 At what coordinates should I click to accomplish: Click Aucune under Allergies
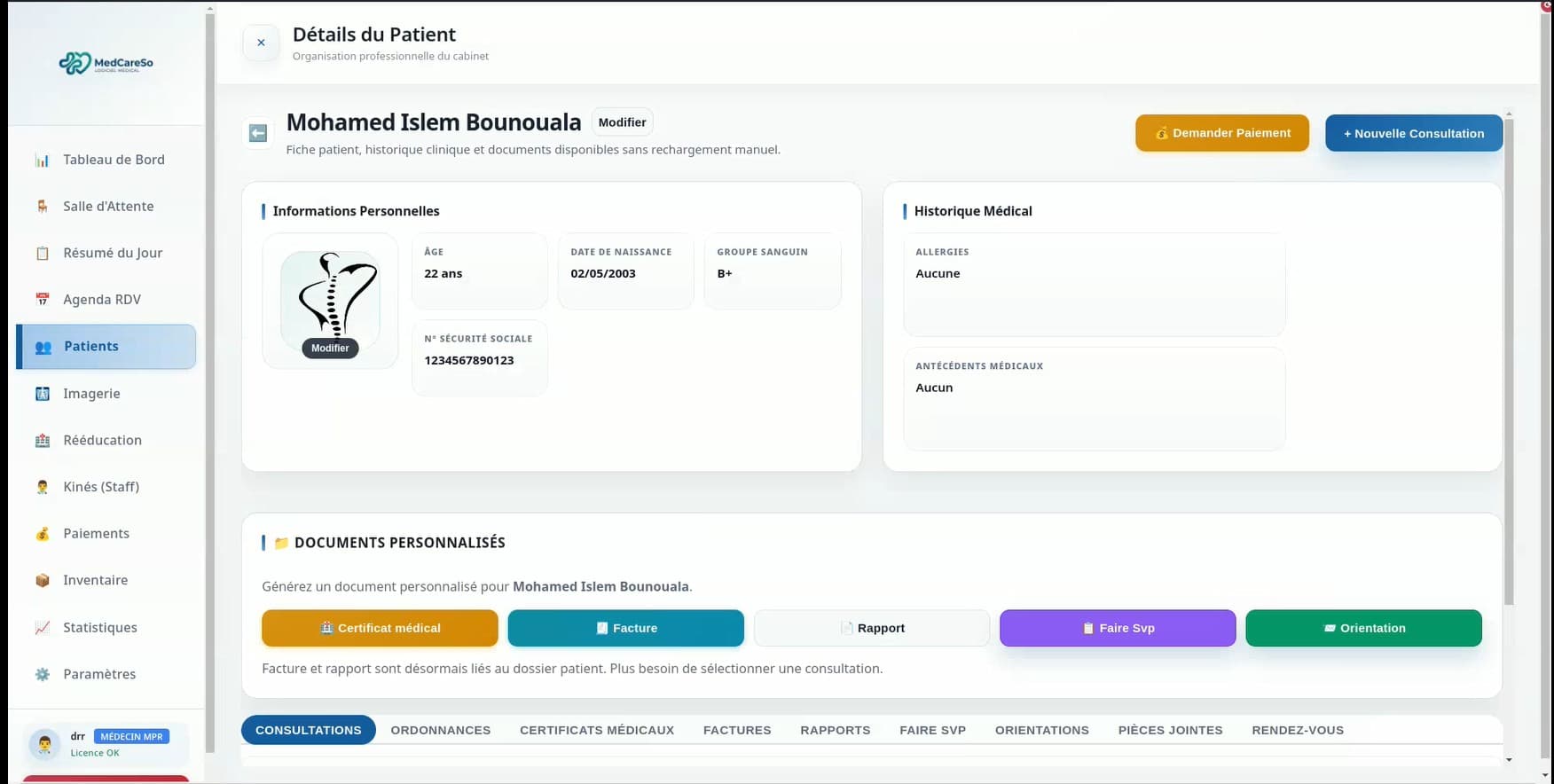pos(938,273)
